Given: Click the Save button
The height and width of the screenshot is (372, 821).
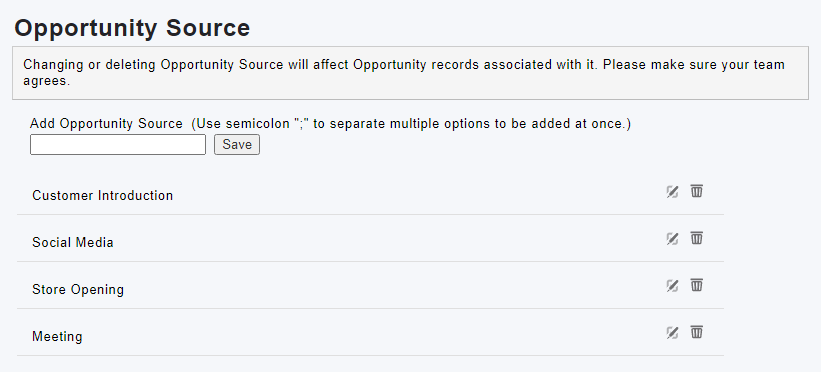Looking at the screenshot, I should pyautogui.click(x=237, y=145).
